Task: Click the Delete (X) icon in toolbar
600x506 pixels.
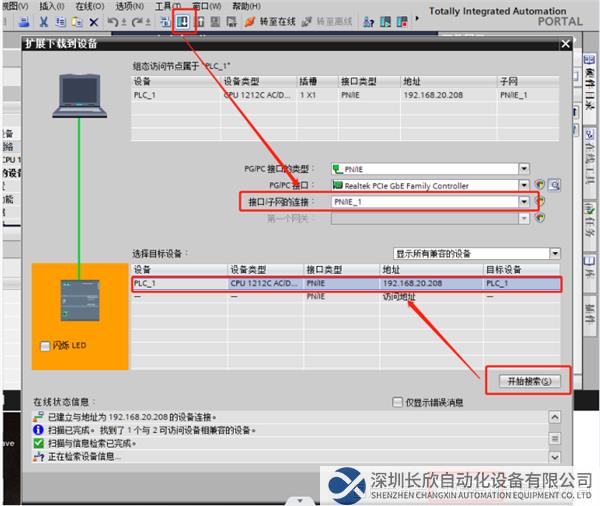Action: click(93, 21)
